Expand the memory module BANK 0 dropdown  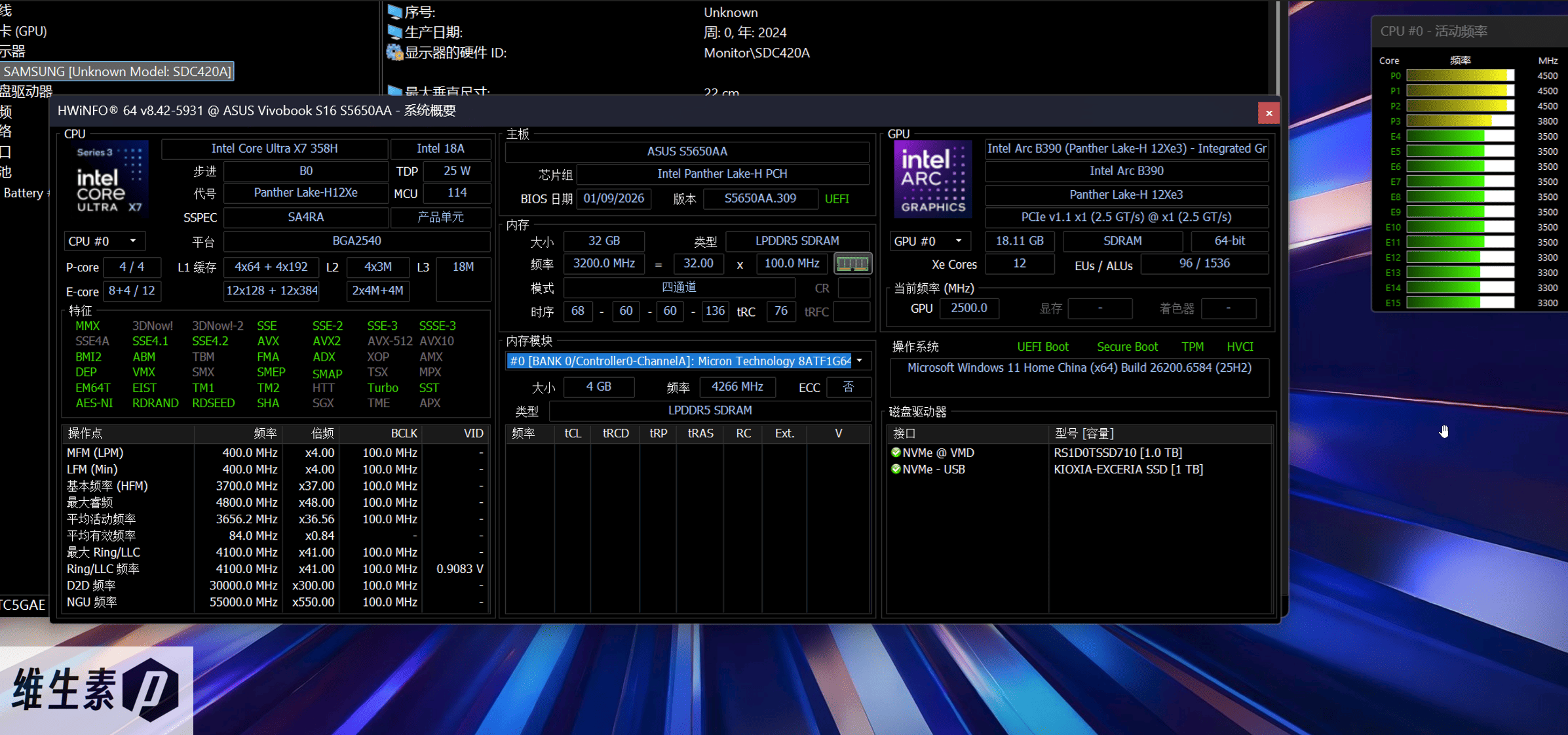tap(860, 361)
